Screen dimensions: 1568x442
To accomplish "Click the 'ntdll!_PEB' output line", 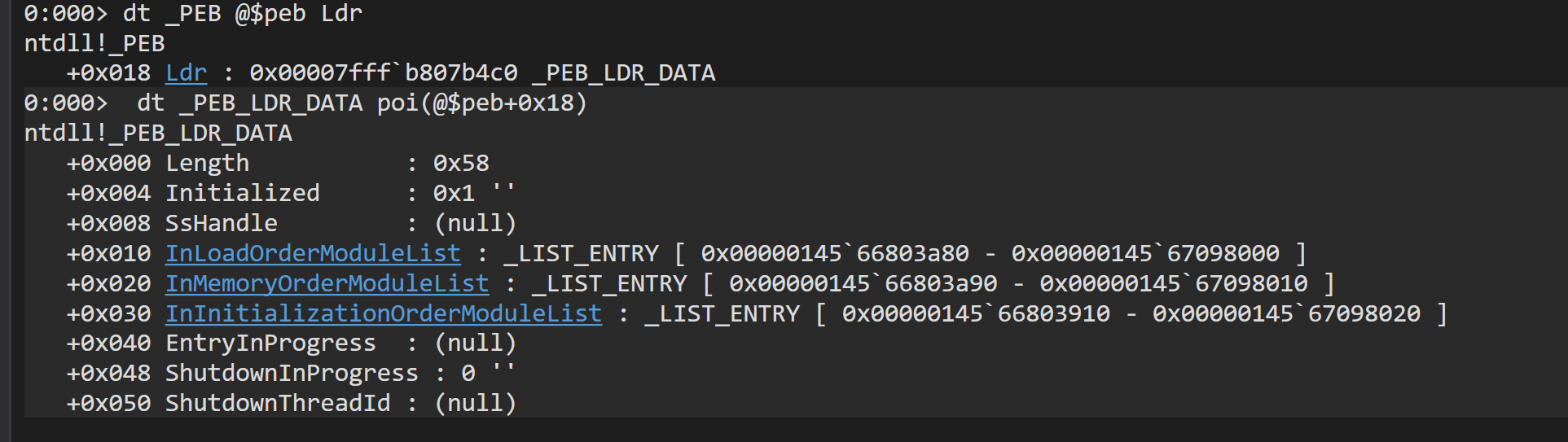I will pyautogui.click(x=94, y=43).
